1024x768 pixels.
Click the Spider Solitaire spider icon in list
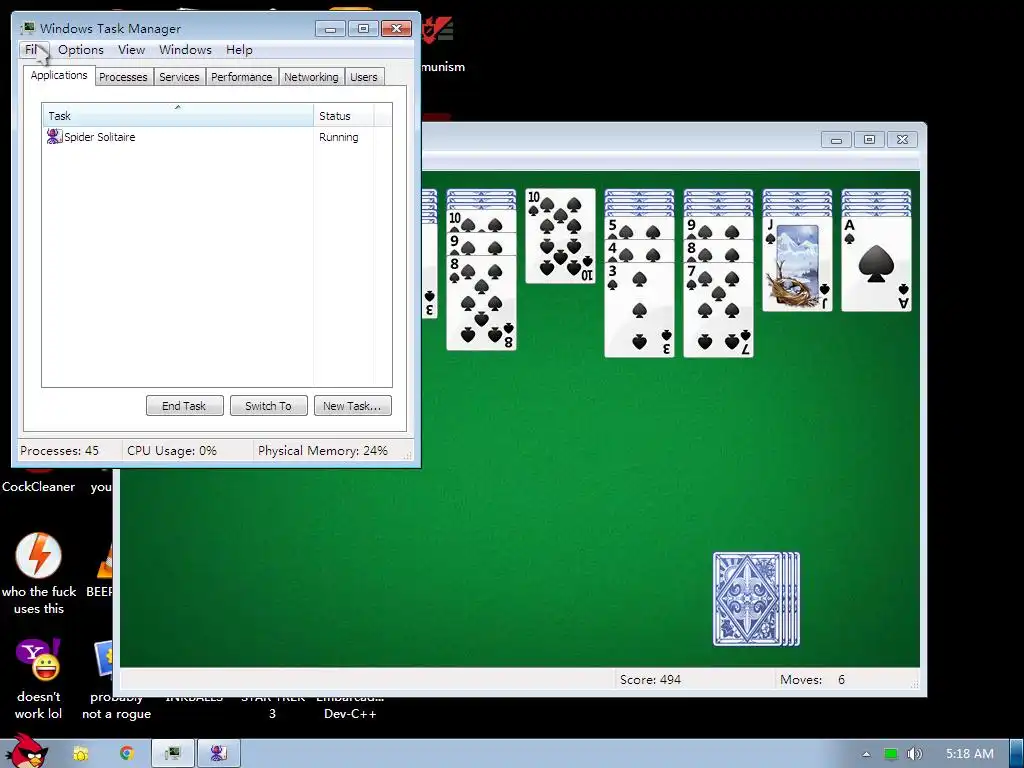54,136
